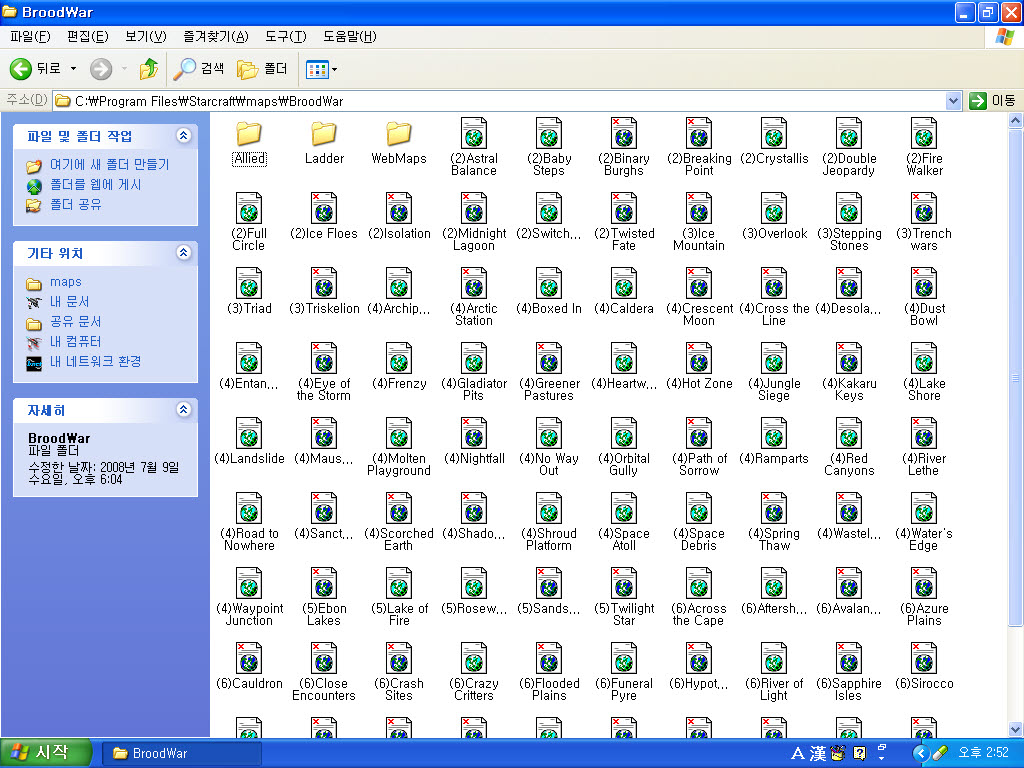Image resolution: width=1024 pixels, height=768 pixels.
Task: Select the (6)Sirocco map file
Action: [x=924, y=667]
